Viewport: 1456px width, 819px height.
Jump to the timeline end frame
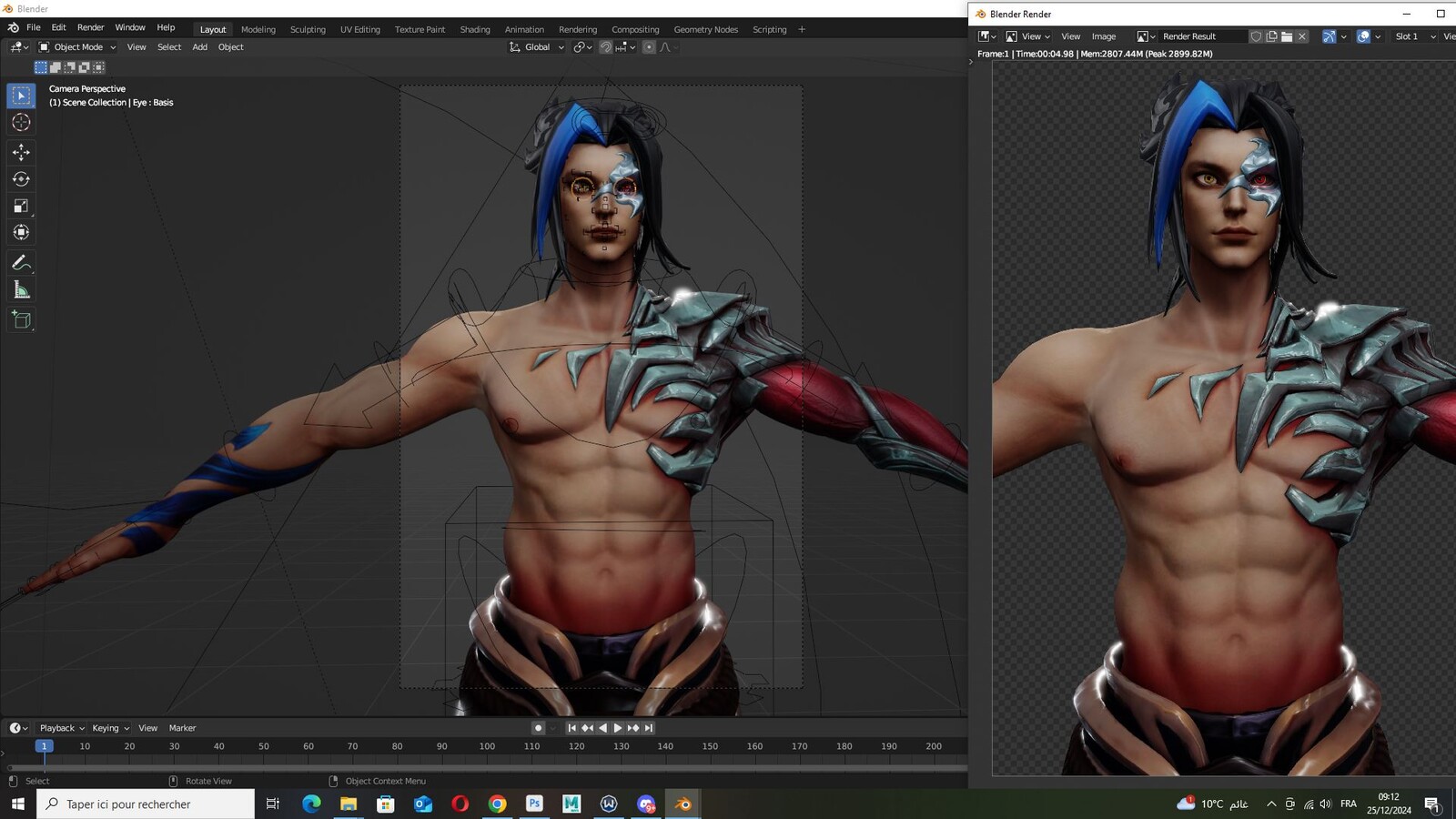click(x=649, y=728)
